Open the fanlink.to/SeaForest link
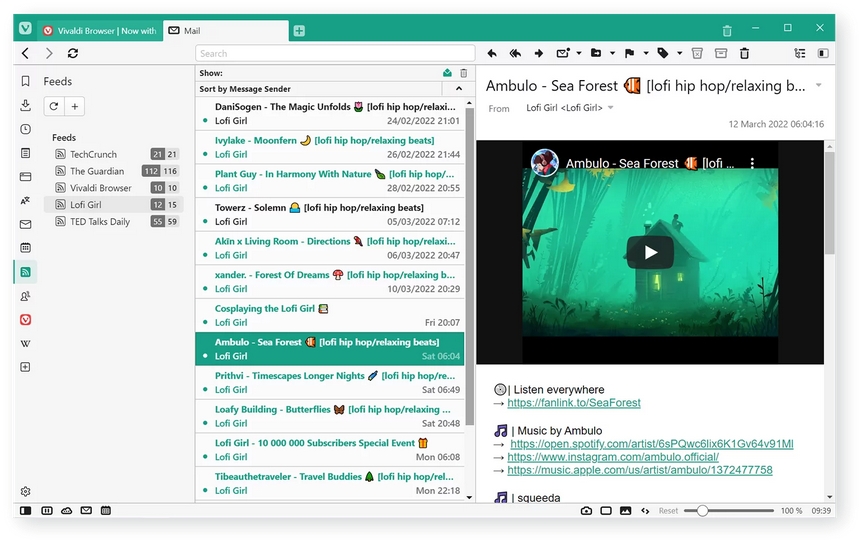860x541 pixels. 574,403
